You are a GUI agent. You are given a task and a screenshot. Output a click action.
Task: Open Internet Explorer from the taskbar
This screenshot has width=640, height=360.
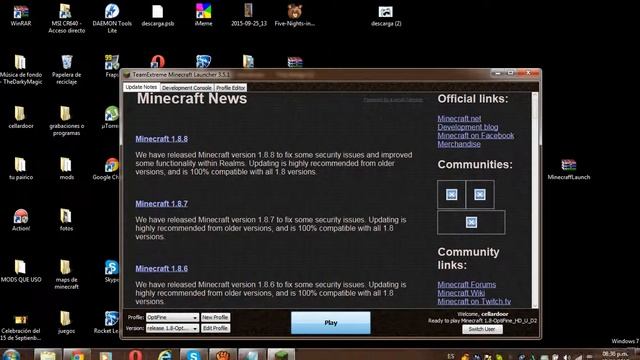(x=164, y=354)
